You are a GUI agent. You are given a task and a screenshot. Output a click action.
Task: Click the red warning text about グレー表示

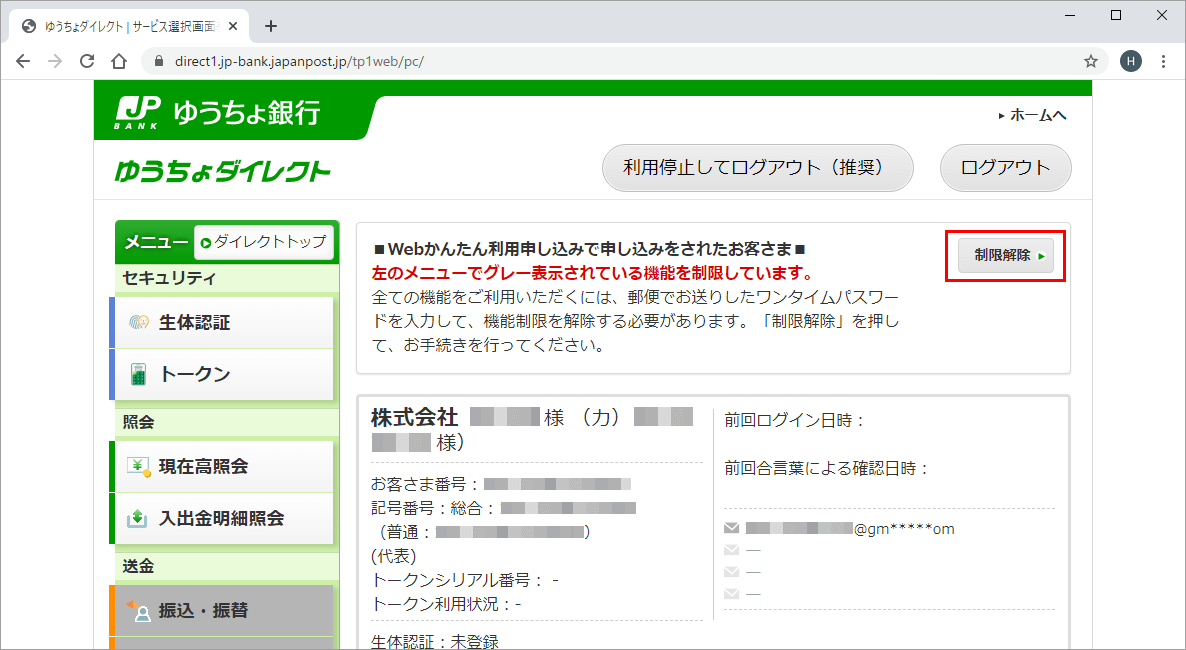click(593, 272)
